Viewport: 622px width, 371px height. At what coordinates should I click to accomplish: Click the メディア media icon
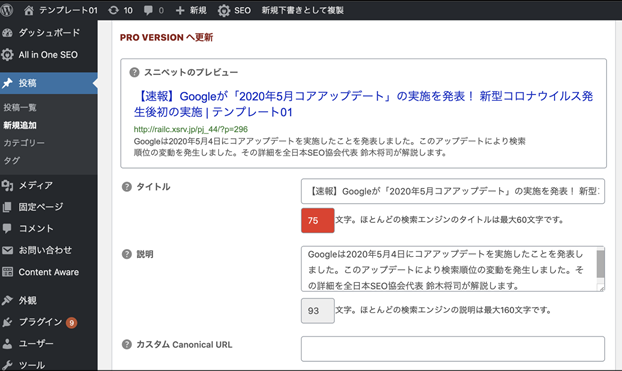click(x=7, y=185)
